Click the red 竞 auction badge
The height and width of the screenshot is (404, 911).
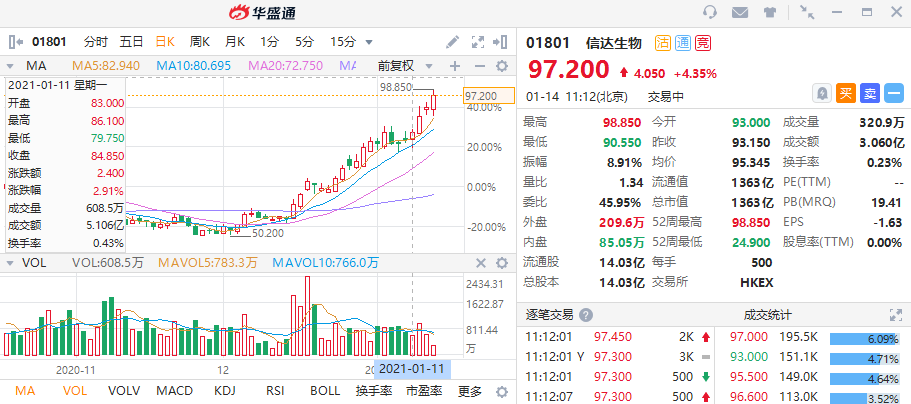(702, 42)
